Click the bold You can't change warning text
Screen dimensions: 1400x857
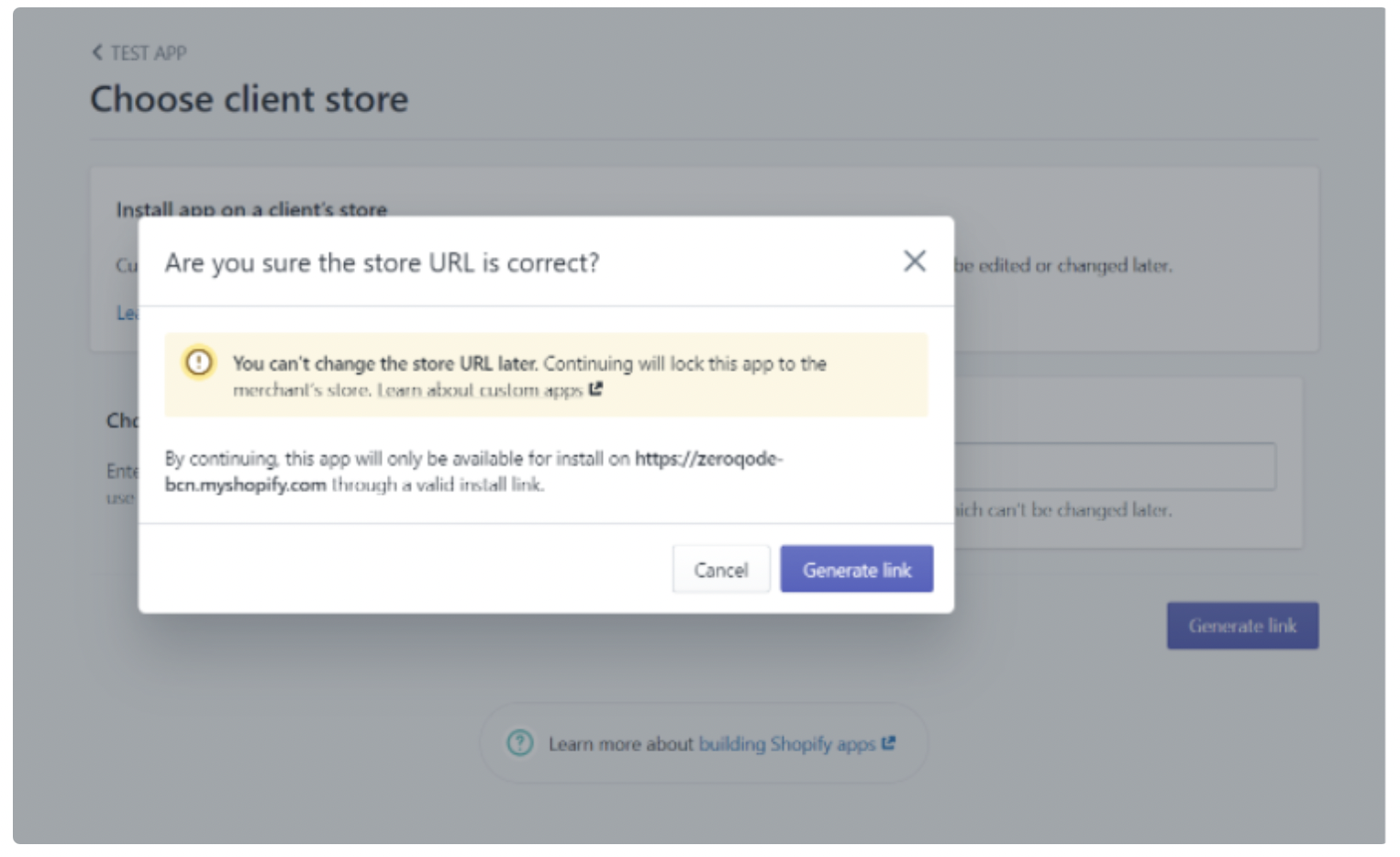tap(384, 363)
